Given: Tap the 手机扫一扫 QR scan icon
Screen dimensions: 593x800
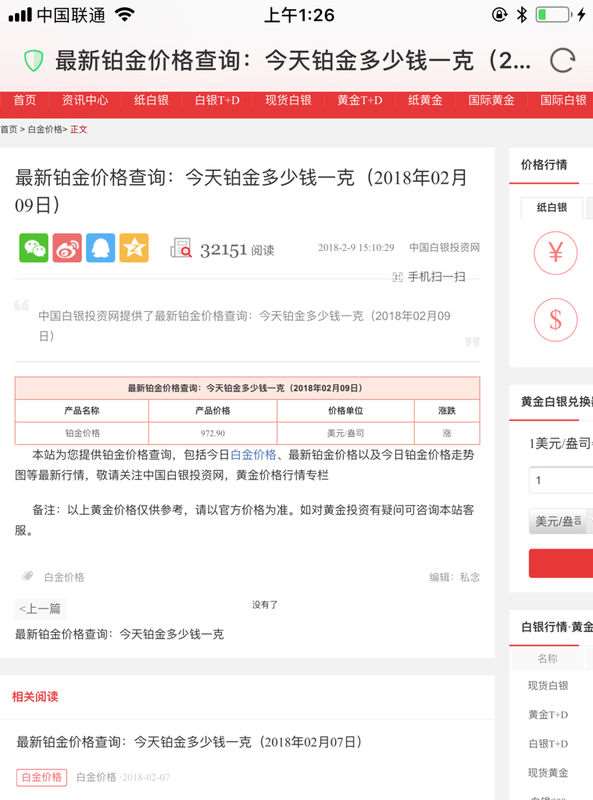Looking at the screenshot, I should coord(398,277).
